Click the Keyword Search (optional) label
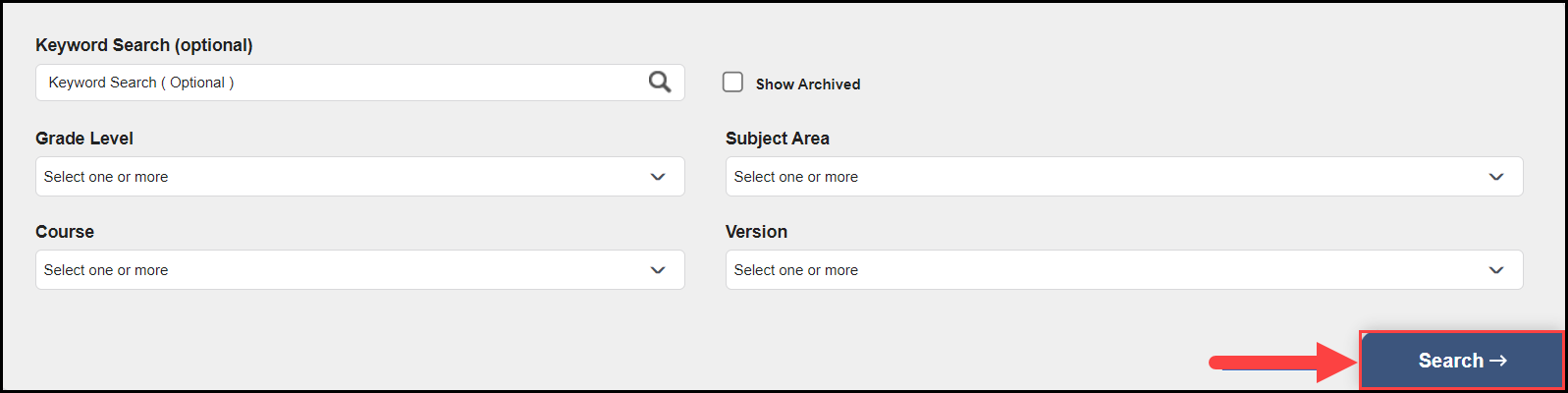The width and height of the screenshot is (1568, 393). (144, 45)
